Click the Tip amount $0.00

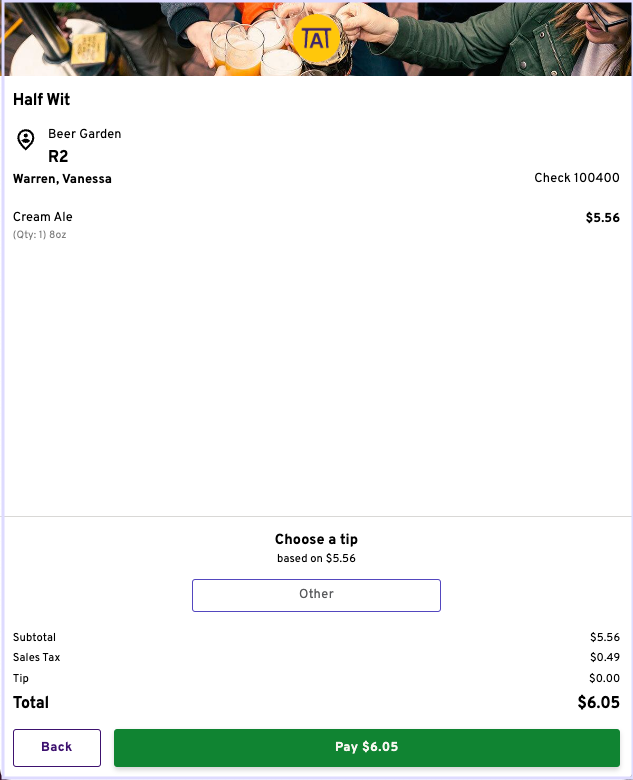coord(604,678)
